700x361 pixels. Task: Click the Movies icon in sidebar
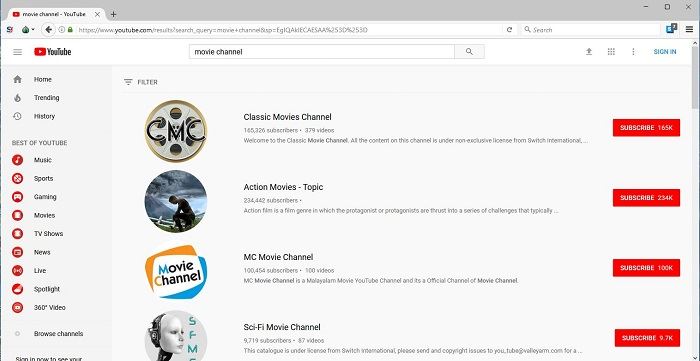17,215
